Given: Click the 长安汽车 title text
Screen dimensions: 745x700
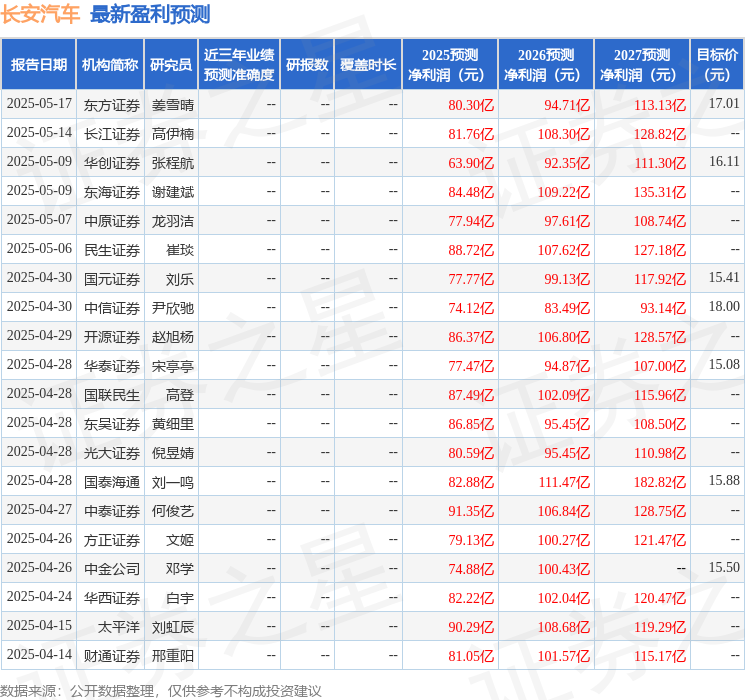Looking at the screenshot, I should point(40,14).
